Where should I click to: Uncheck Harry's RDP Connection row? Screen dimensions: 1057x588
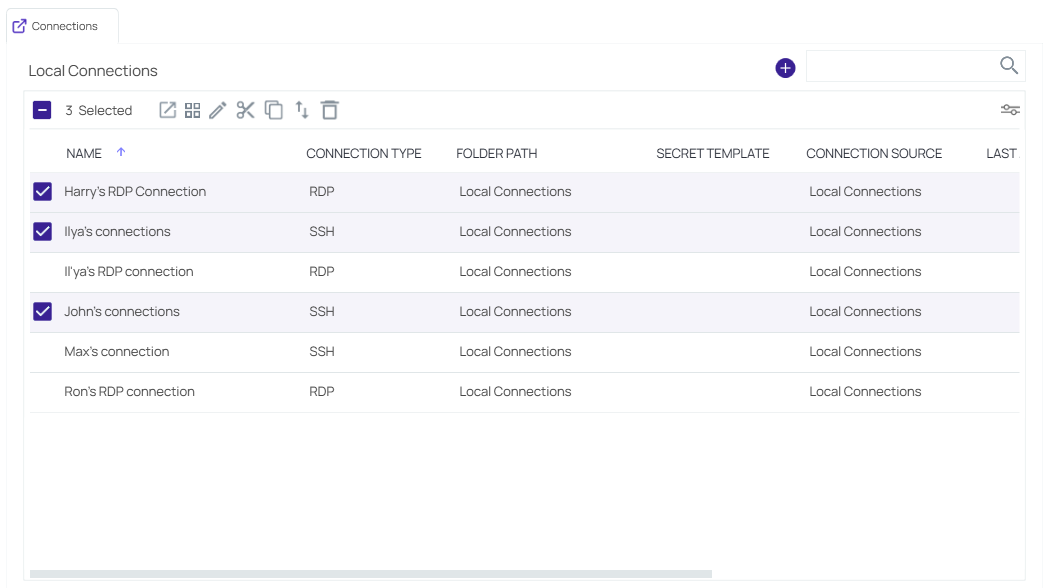(x=42, y=191)
